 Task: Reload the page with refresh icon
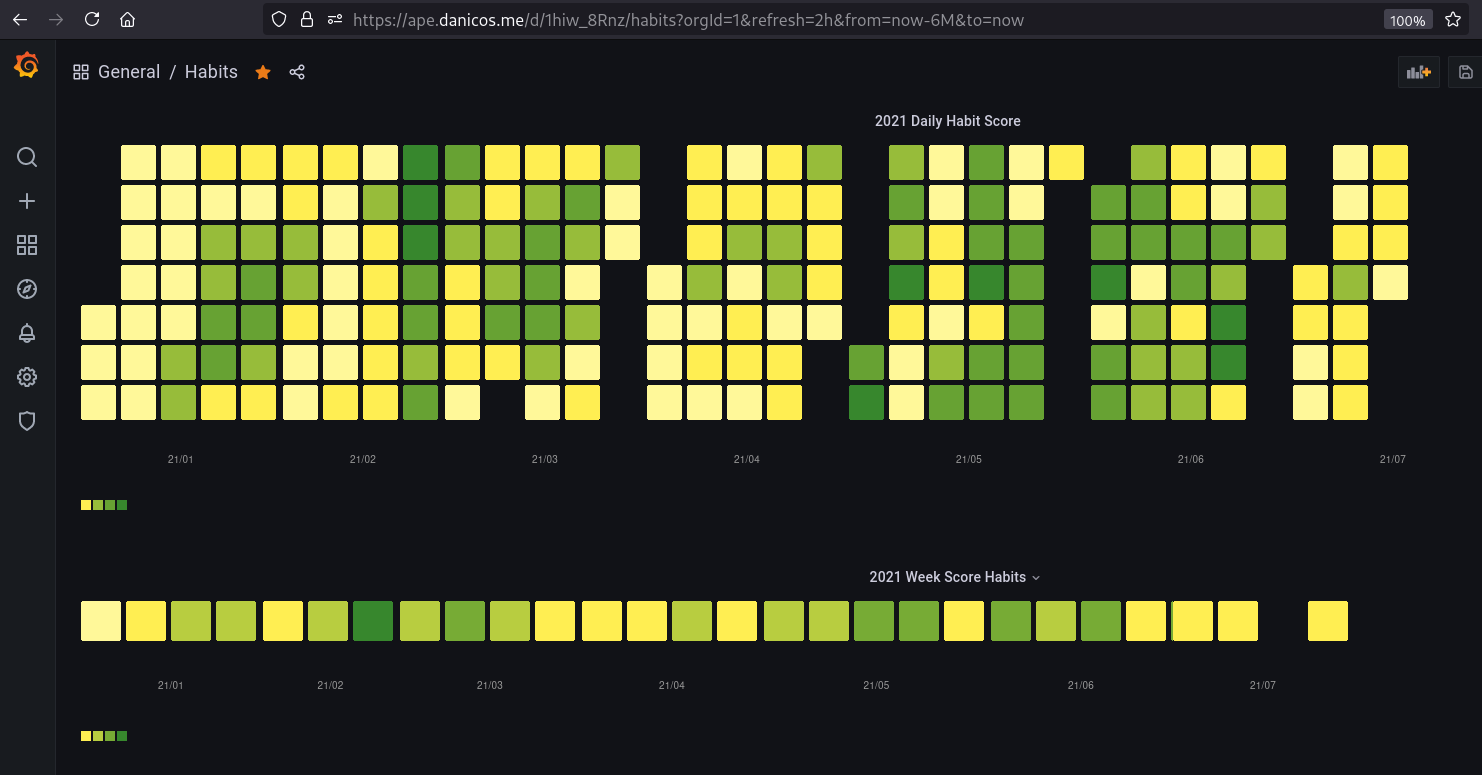(92, 19)
